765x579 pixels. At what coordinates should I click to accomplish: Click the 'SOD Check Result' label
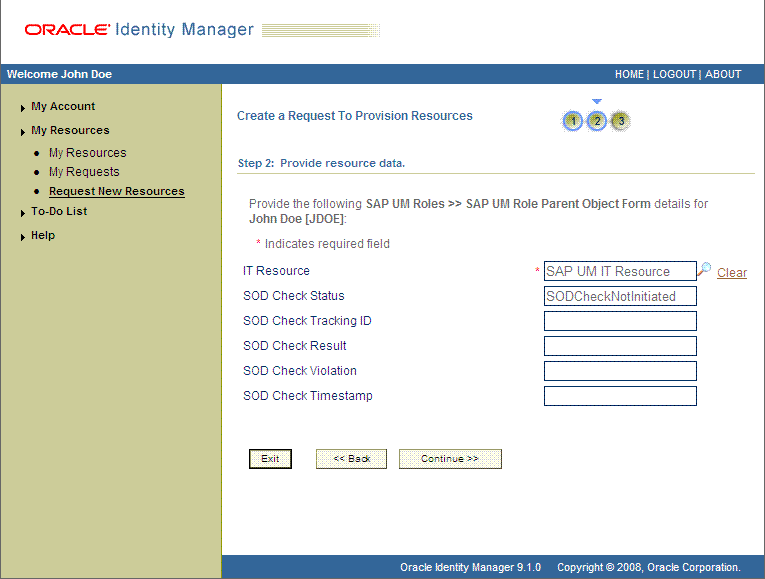(x=295, y=345)
